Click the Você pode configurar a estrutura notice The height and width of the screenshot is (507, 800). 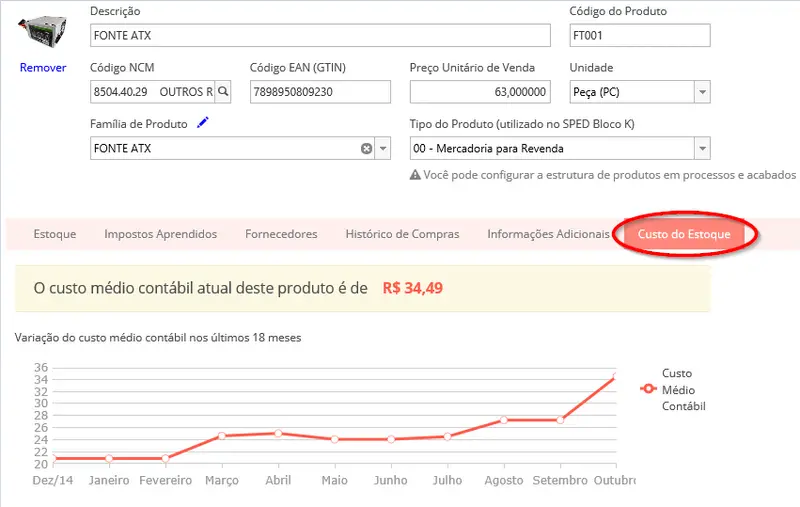pos(609,175)
